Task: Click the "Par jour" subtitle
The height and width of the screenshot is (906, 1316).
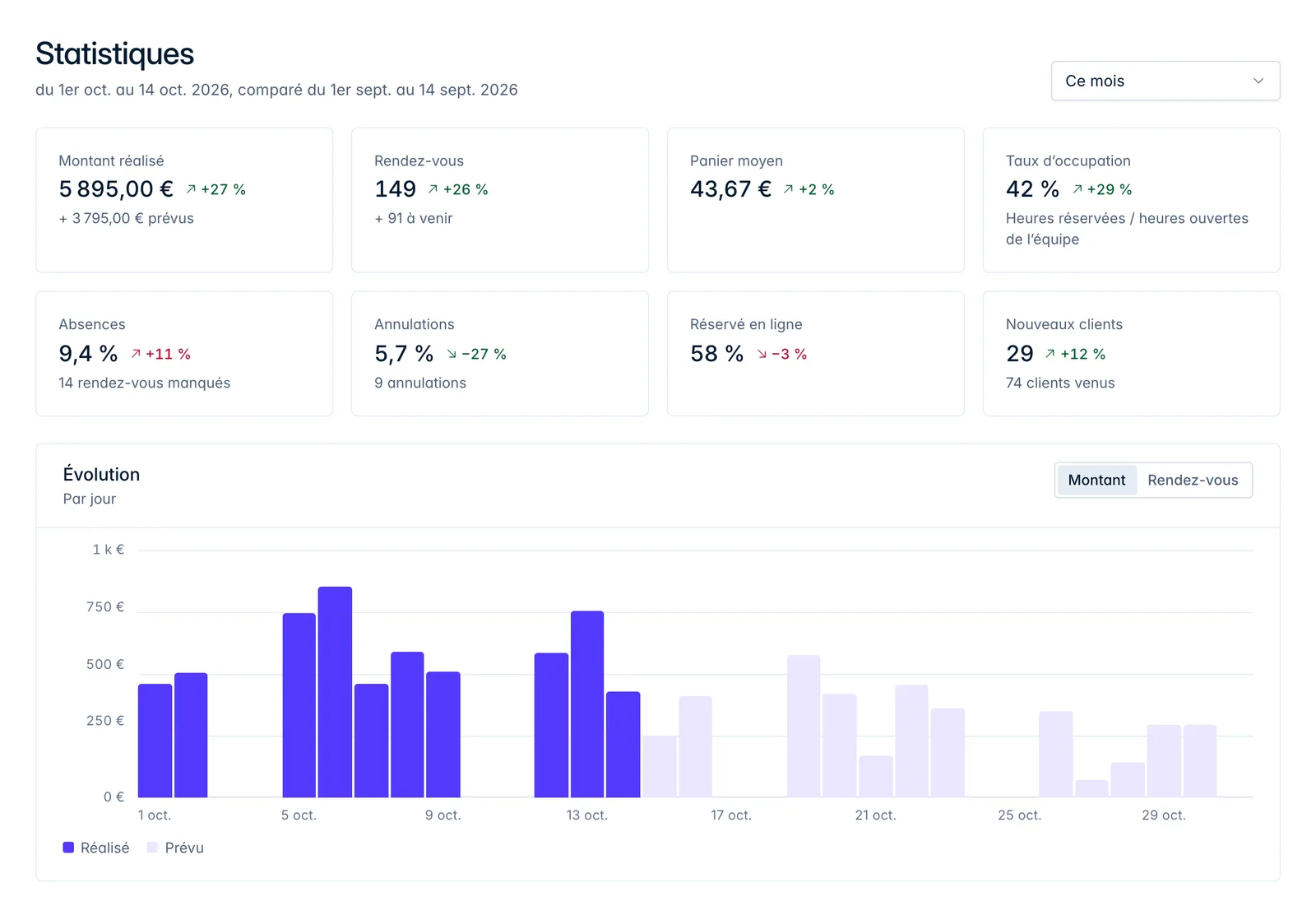Action: tap(90, 499)
